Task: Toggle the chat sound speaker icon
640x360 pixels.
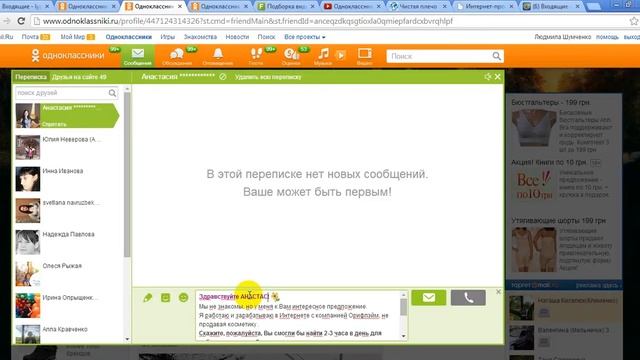Action: coord(487,76)
